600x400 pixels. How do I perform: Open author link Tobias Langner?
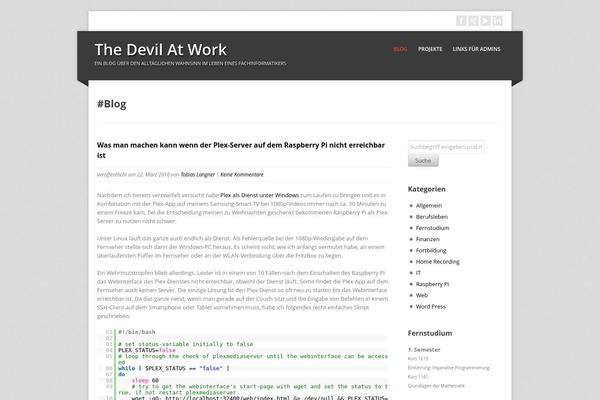(x=198, y=175)
